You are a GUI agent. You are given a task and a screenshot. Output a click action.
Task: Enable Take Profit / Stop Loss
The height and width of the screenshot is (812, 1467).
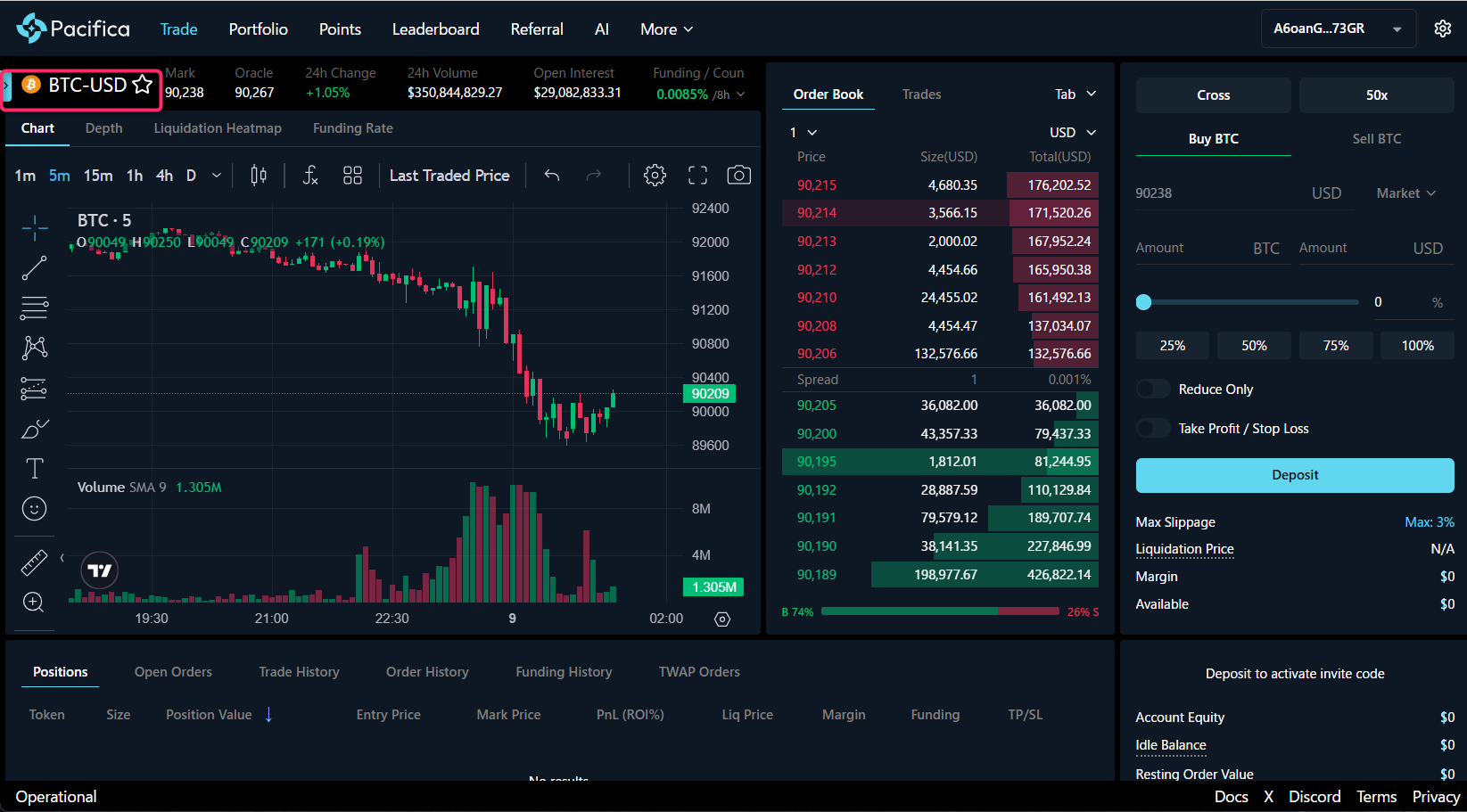click(1152, 428)
